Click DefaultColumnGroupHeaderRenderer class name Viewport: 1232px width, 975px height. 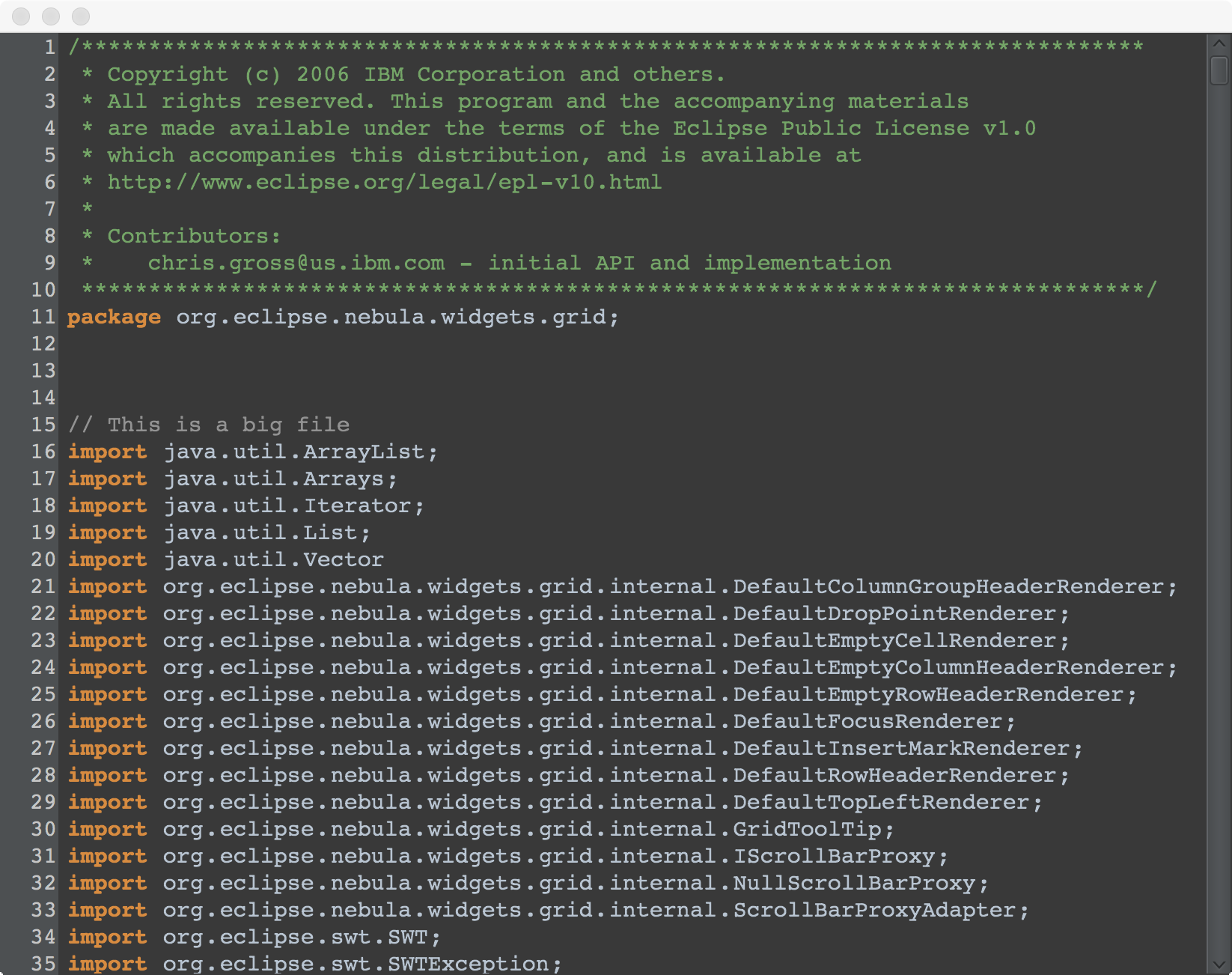tap(948, 586)
